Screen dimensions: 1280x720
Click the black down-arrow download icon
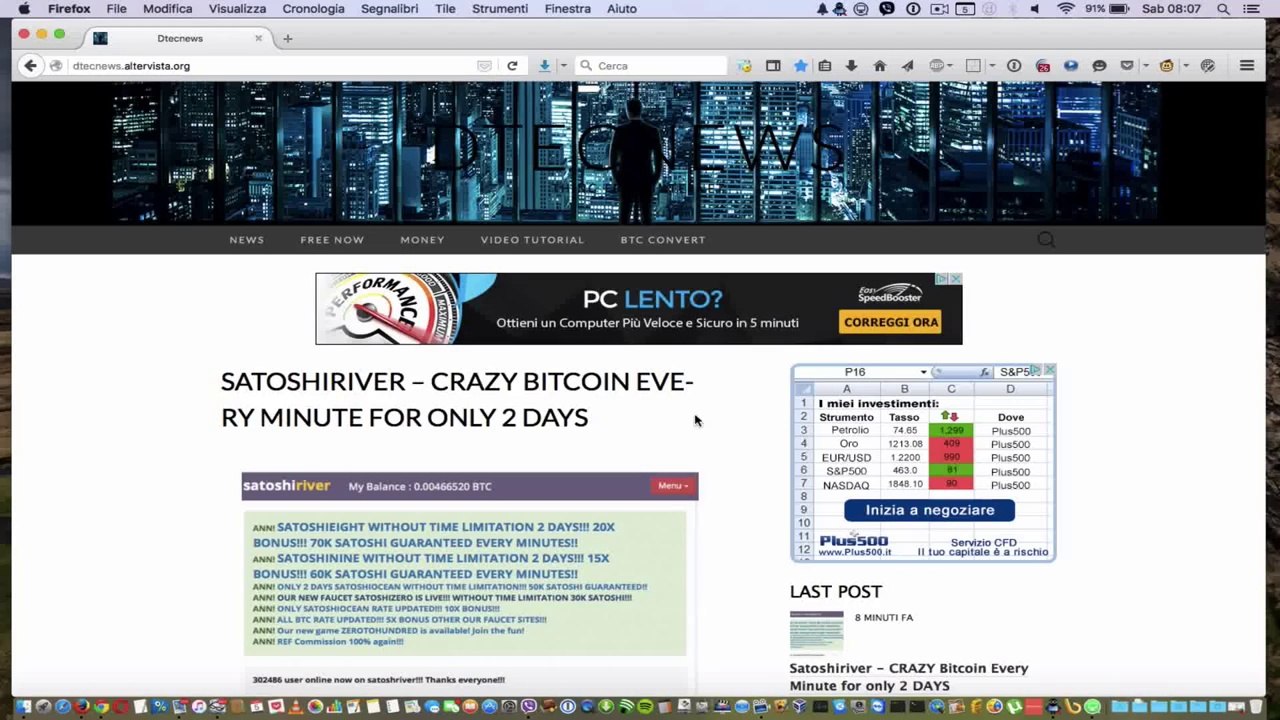point(851,66)
